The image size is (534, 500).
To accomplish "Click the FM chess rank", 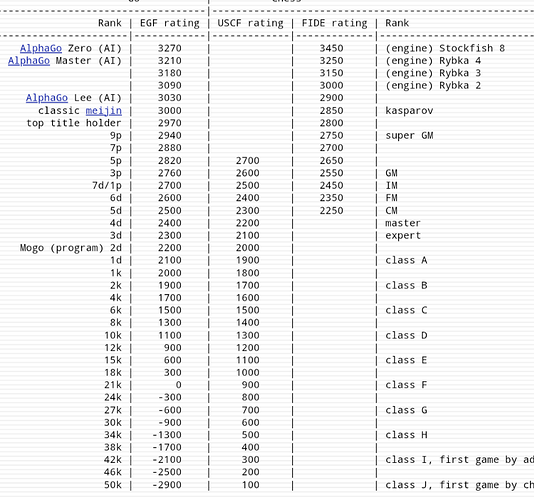I will [391, 198].
